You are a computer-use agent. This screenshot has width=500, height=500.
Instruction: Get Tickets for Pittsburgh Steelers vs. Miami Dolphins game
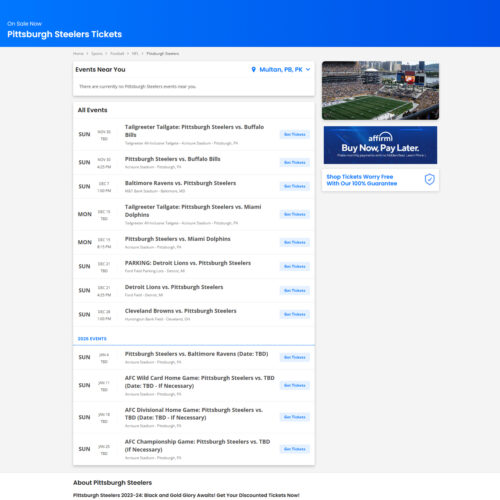[x=295, y=242]
